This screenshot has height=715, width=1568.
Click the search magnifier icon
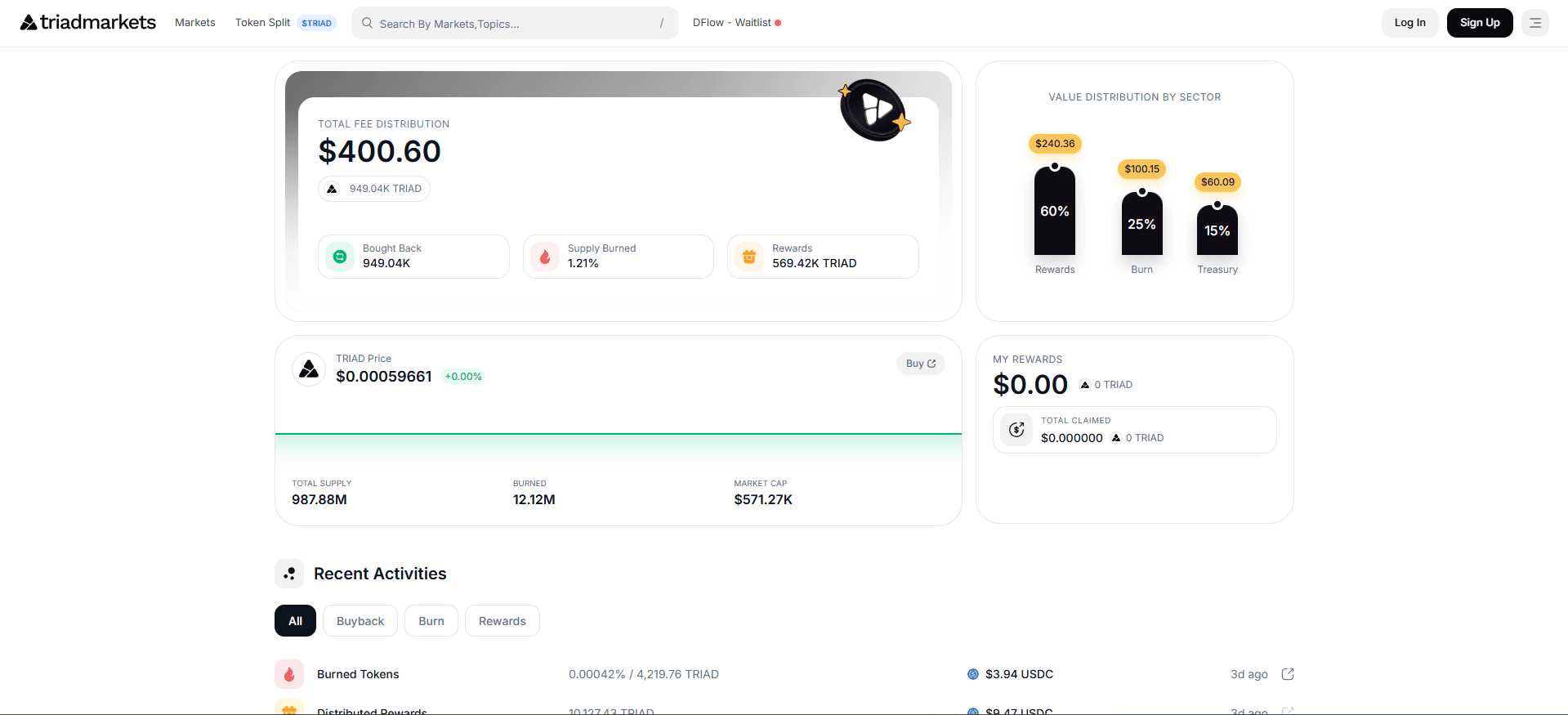[368, 23]
